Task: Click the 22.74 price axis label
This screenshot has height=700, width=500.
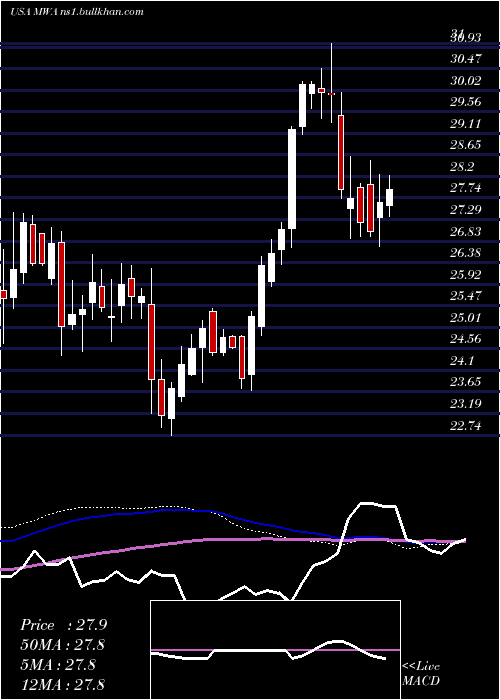Action: [x=466, y=425]
